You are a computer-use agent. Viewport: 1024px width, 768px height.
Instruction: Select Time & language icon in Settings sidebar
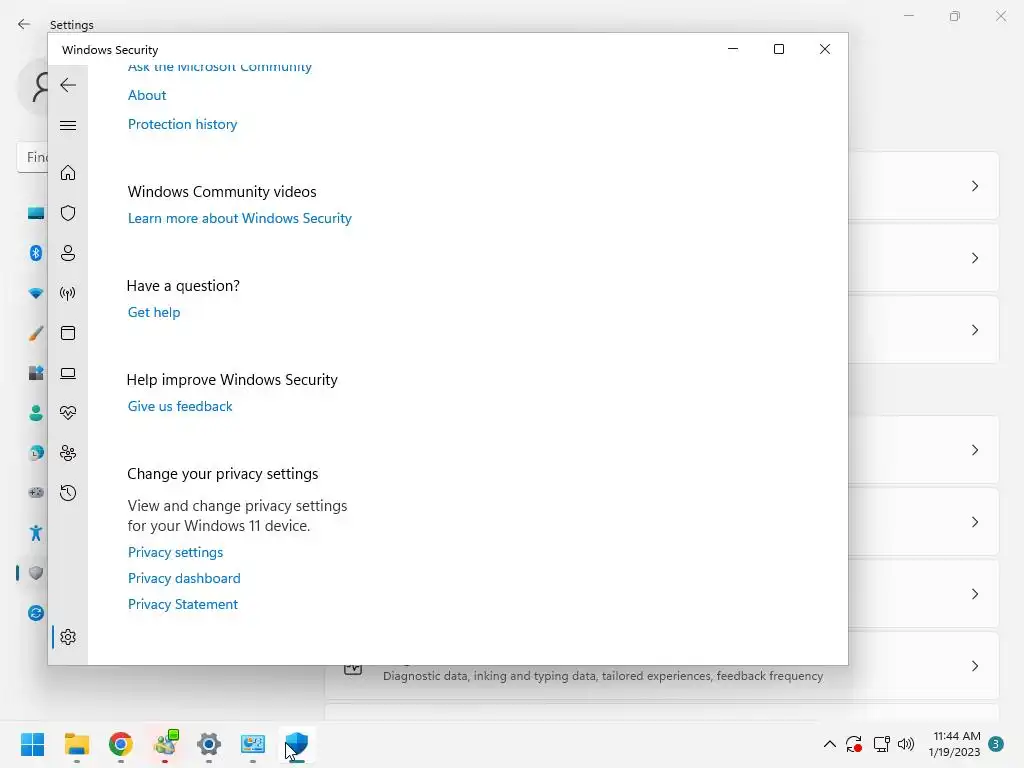coord(36,453)
